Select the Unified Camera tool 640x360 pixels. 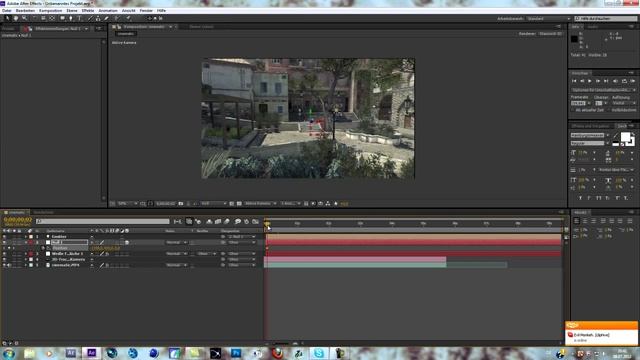(x=43, y=18)
